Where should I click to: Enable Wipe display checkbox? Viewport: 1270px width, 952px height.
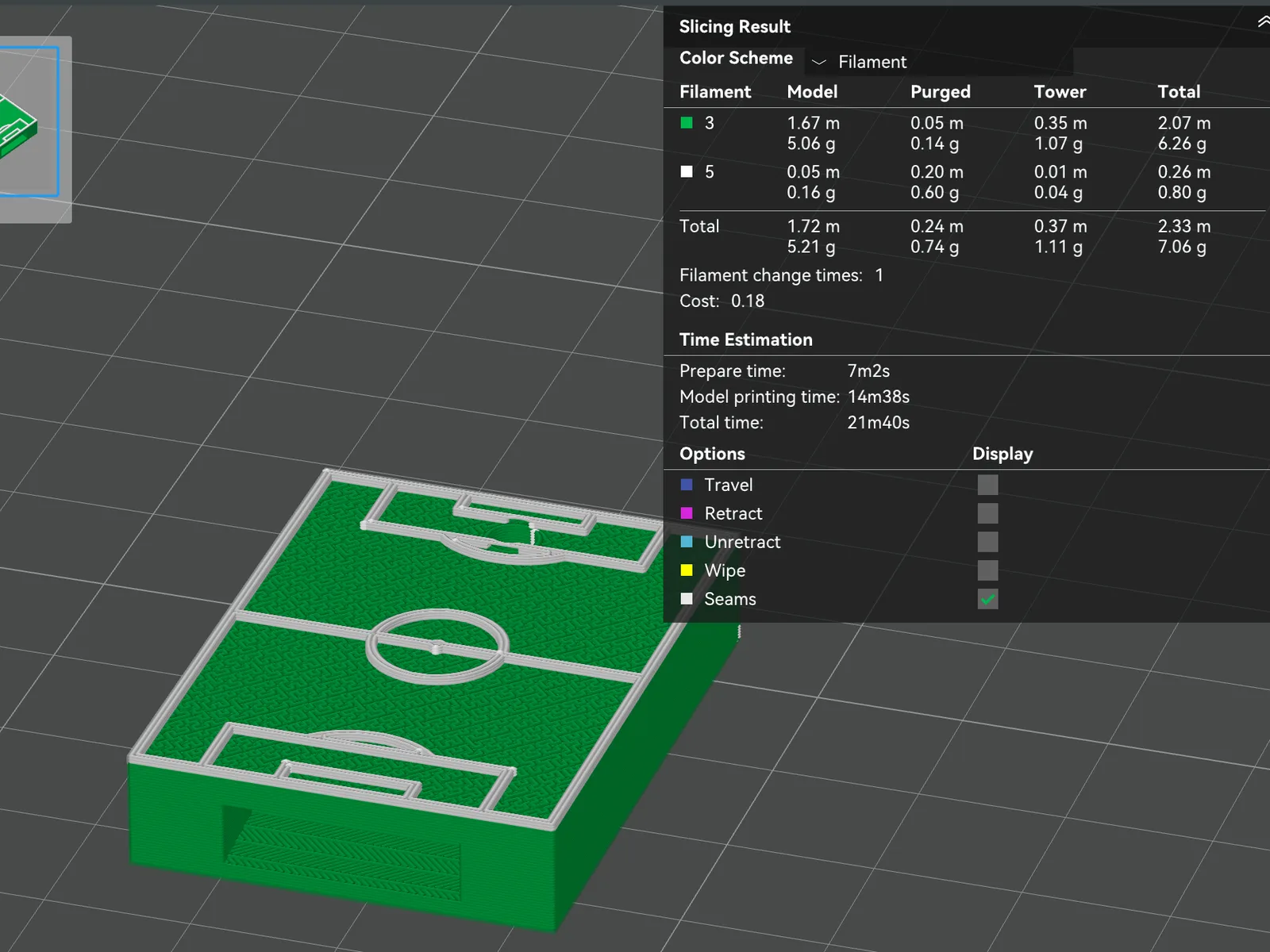click(x=987, y=570)
